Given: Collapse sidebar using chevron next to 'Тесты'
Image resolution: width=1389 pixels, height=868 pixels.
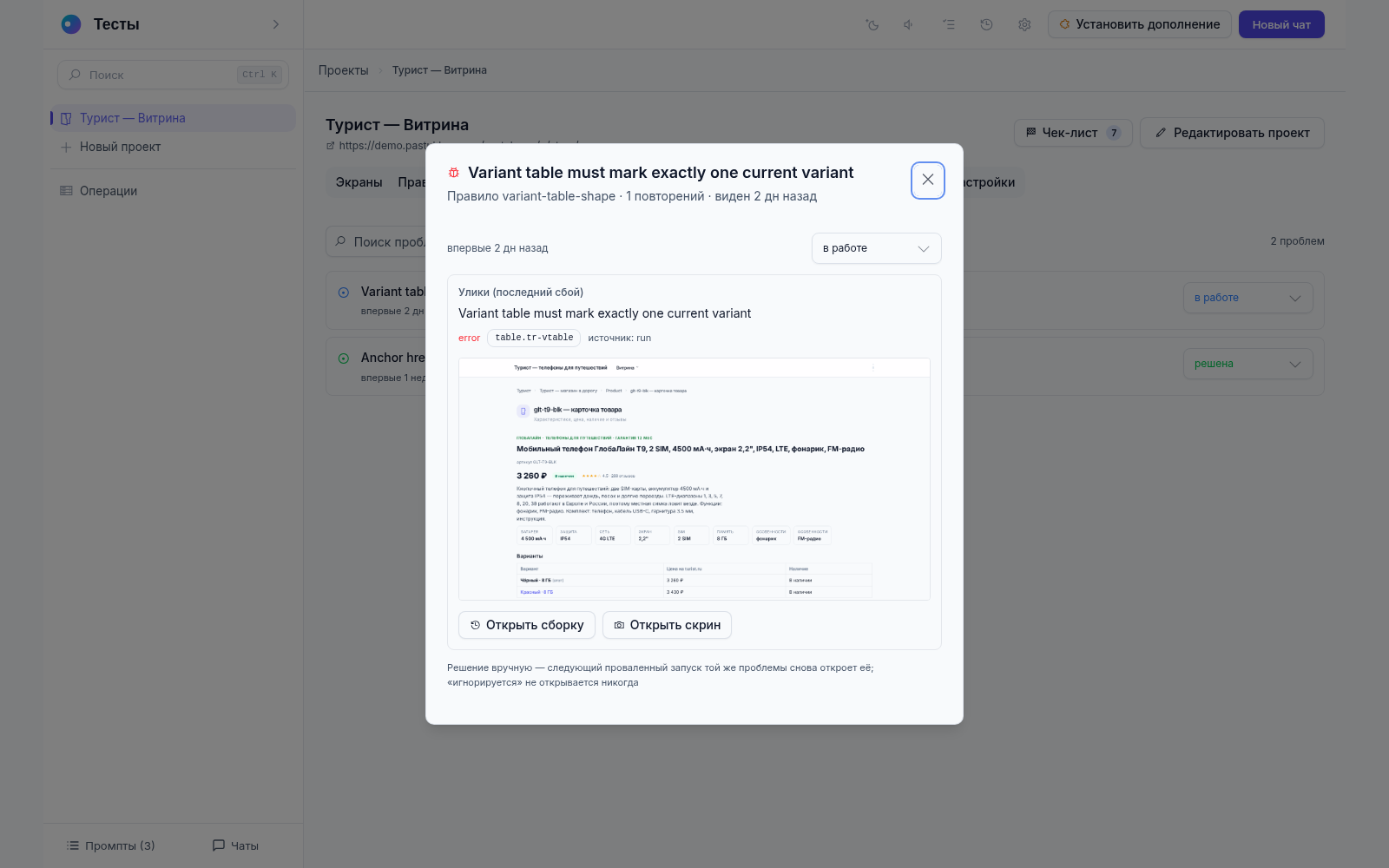Looking at the screenshot, I should (x=276, y=24).
